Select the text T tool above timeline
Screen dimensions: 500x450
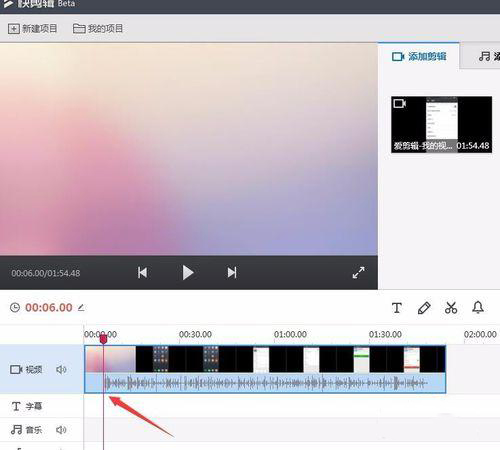click(x=397, y=308)
